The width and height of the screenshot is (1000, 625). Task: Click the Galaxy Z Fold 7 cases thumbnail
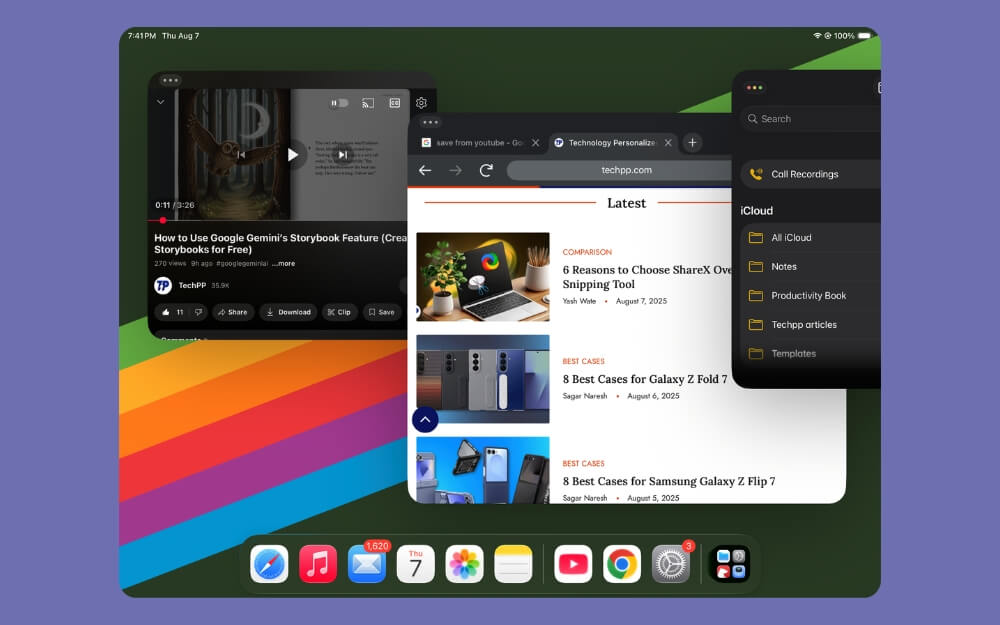click(x=483, y=379)
